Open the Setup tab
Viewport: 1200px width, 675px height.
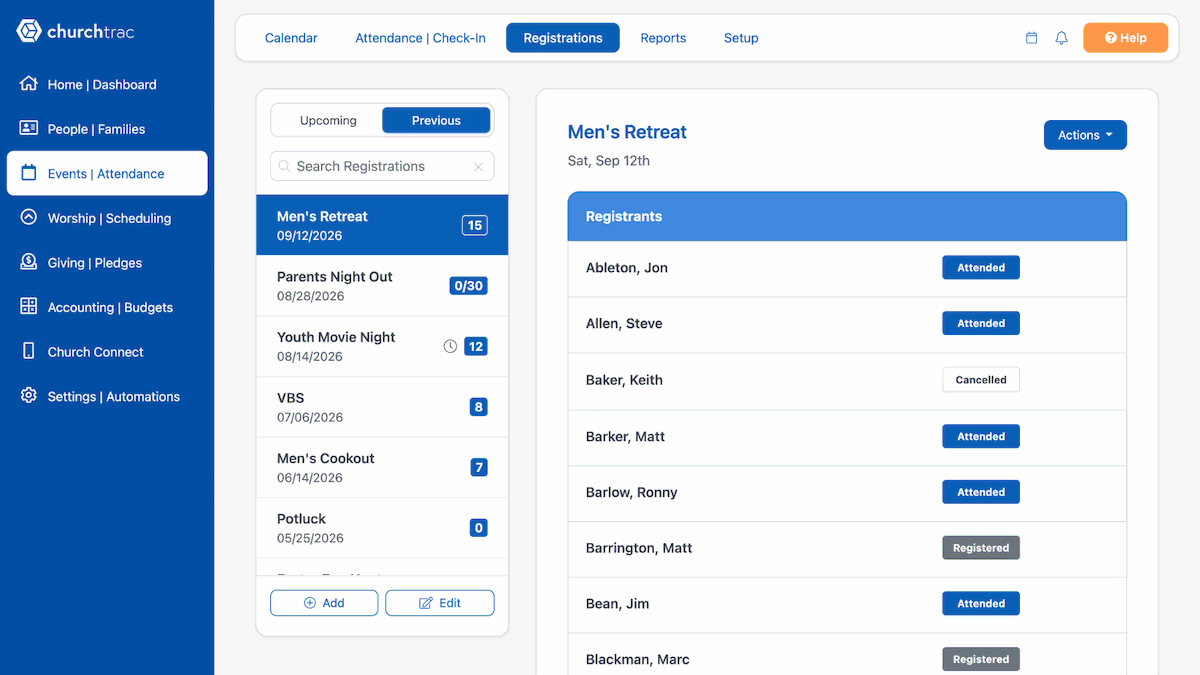point(741,38)
